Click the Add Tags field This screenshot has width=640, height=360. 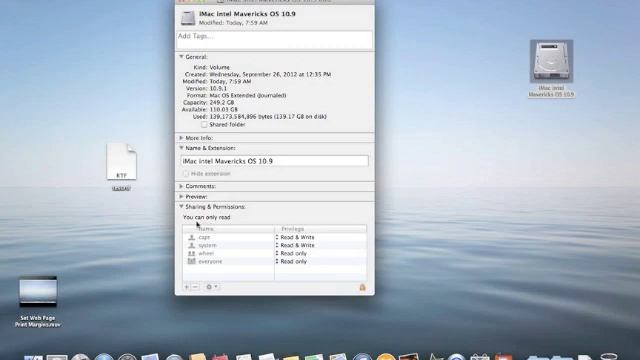pos(274,40)
